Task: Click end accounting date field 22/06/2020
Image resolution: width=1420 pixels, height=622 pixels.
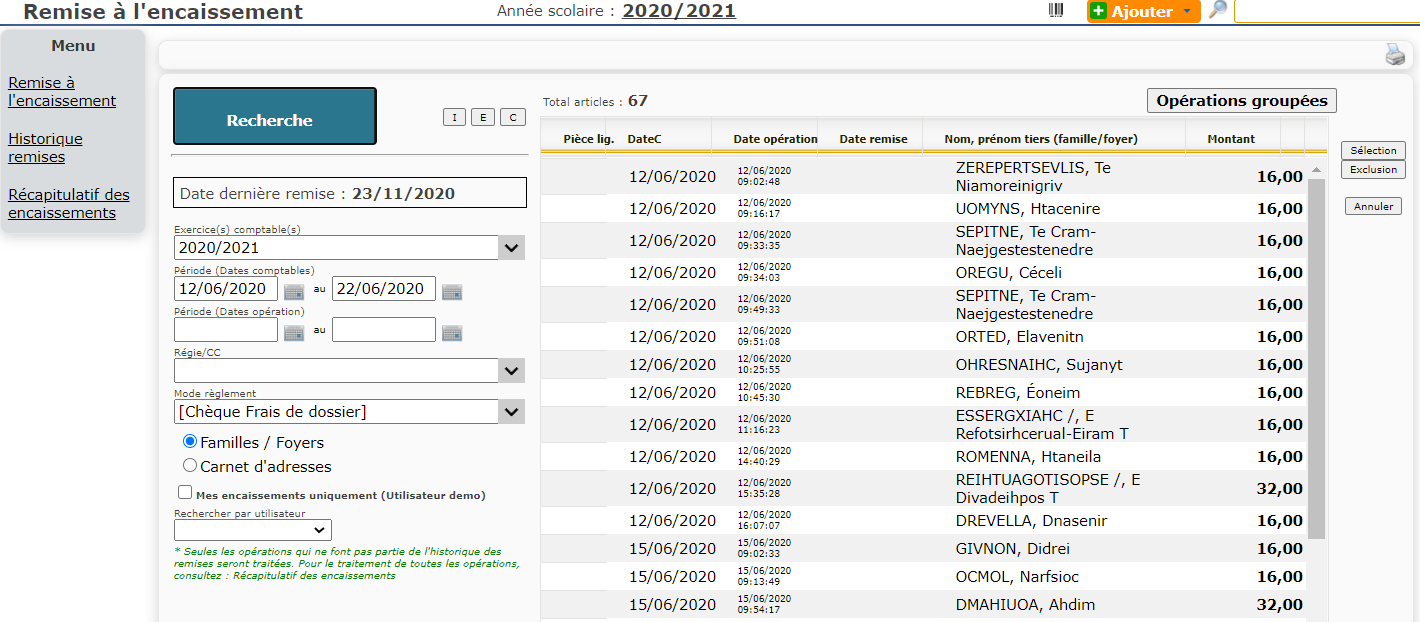Action: (384, 288)
